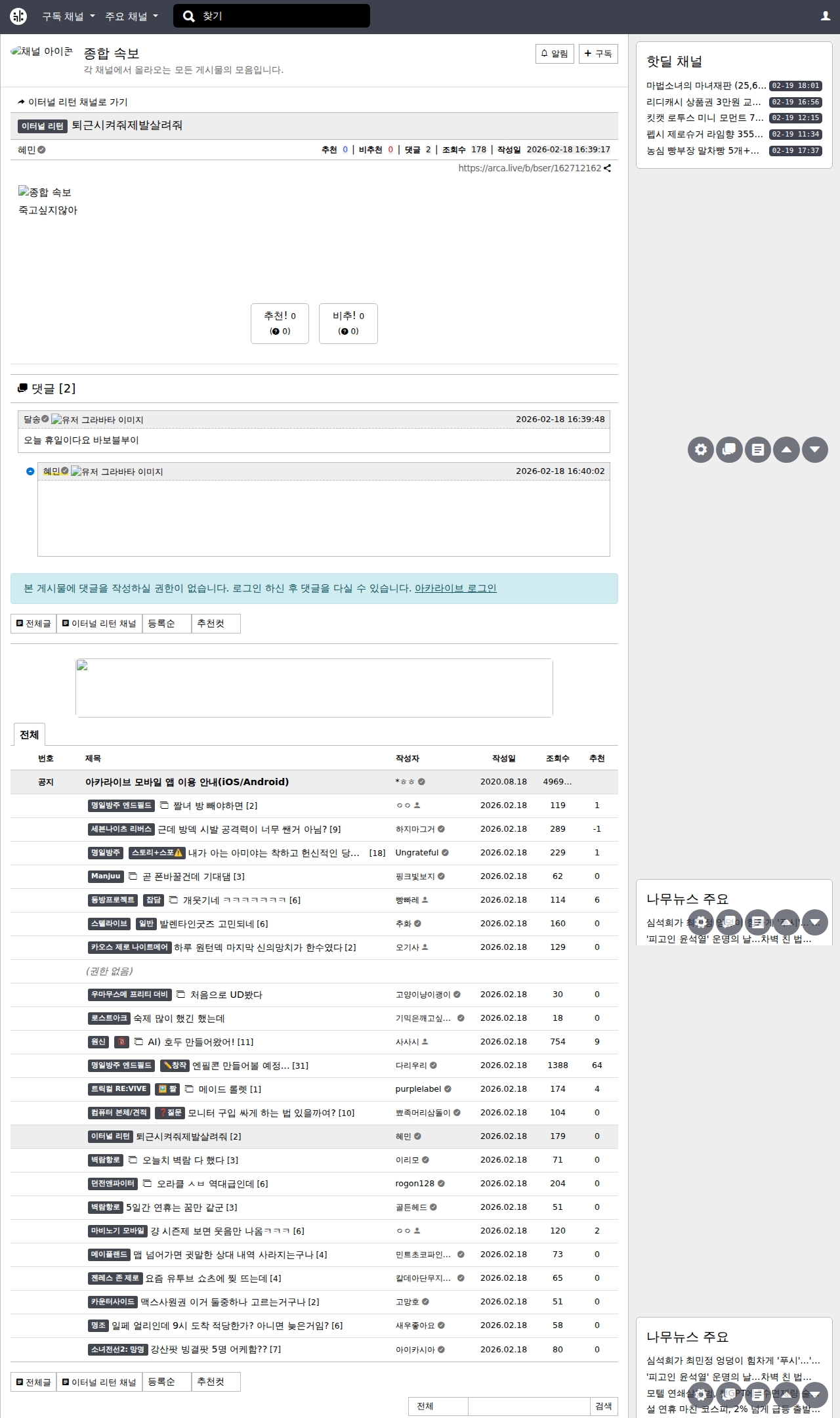Open the bottom 등록순 sort dropdown

click(x=167, y=1382)
